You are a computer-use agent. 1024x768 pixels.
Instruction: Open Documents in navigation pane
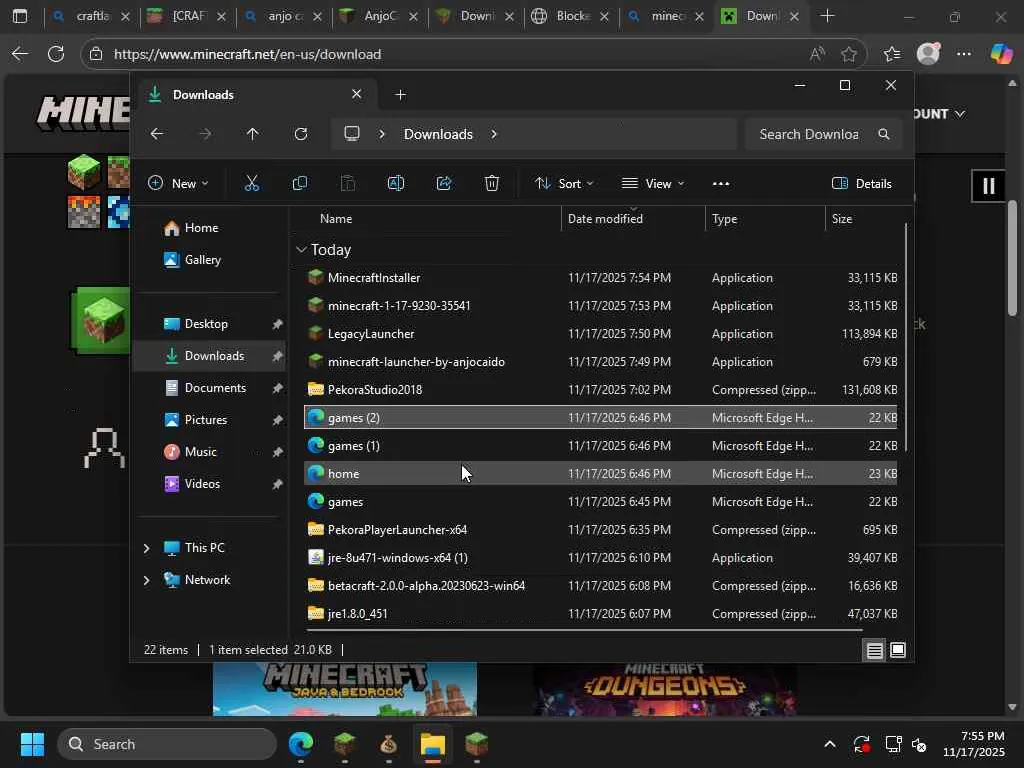coord(211,388)
